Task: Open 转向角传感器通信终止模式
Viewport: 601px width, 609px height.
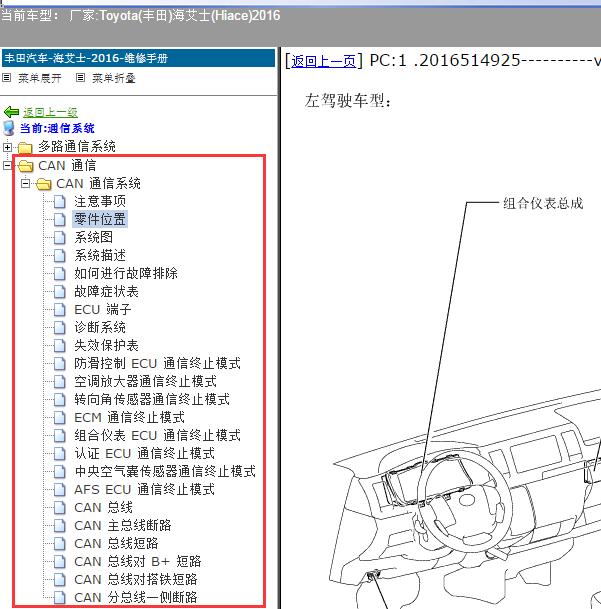Action: (x=152, y=399)
